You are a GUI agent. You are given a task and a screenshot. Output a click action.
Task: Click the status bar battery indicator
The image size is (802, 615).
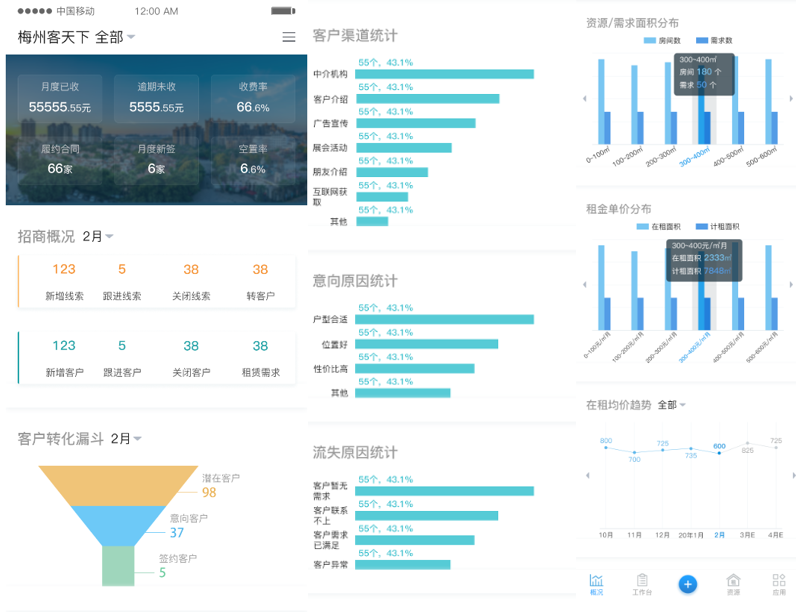[283, 11]
